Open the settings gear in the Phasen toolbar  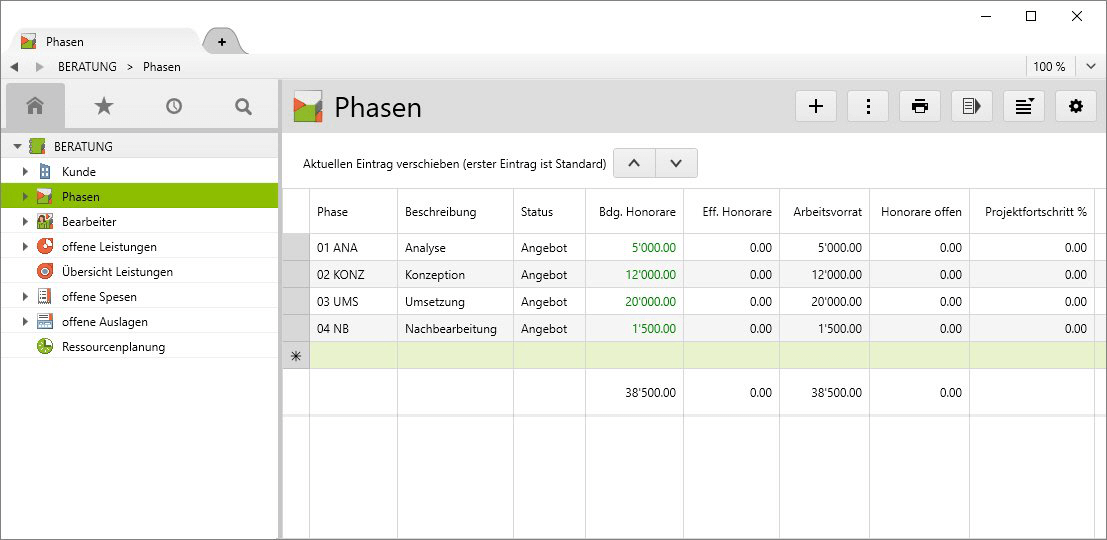coord(1076,106)
